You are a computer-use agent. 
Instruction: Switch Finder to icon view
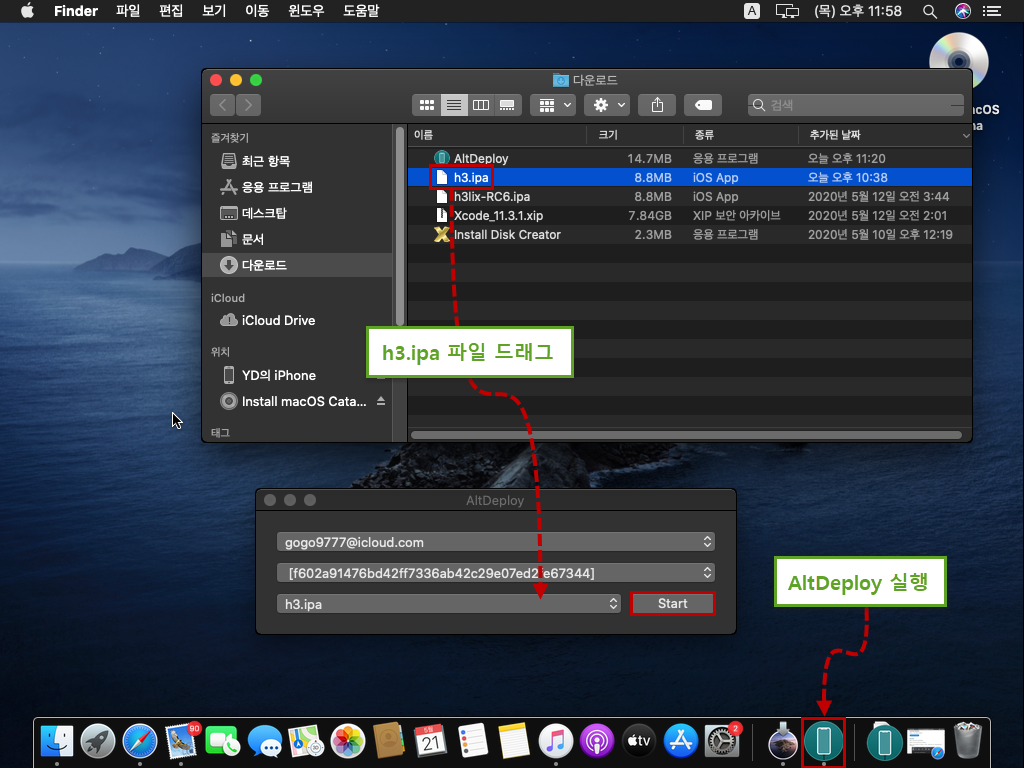[x=427, y=105]
